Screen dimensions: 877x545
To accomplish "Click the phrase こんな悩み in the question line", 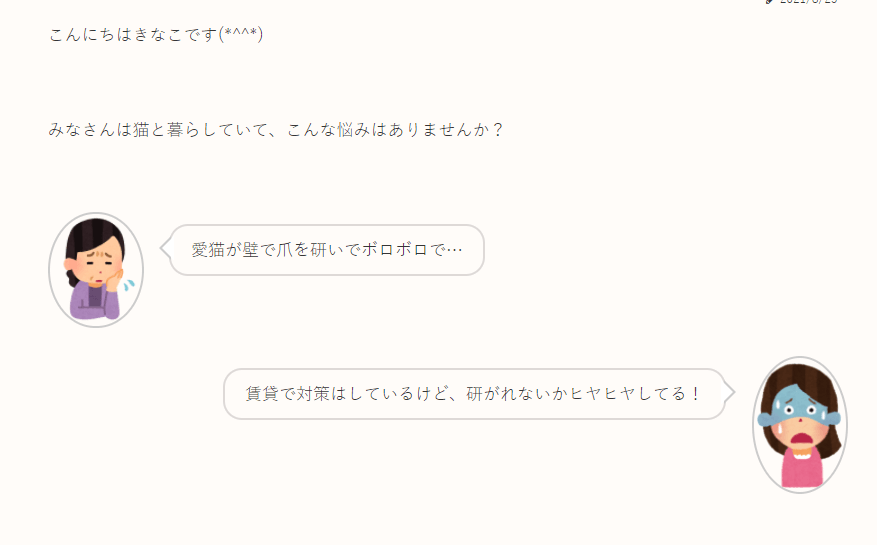I will pos(328,130).
